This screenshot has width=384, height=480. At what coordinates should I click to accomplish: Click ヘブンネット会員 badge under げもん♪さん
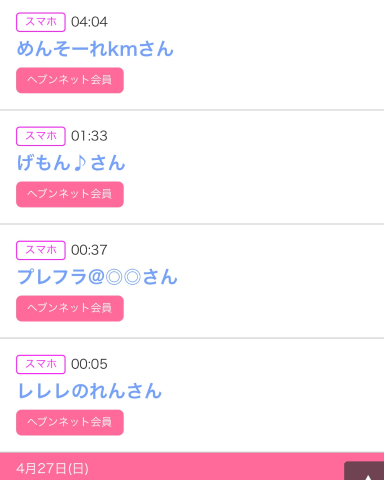70,194
